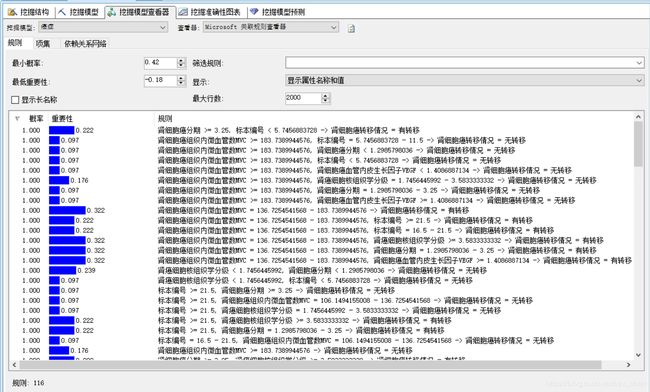Select rule 标本编号 >= 21.5, 核组织学分级 >= 3.5833333332
The image size is (650, 392).
tap(305, 320)
